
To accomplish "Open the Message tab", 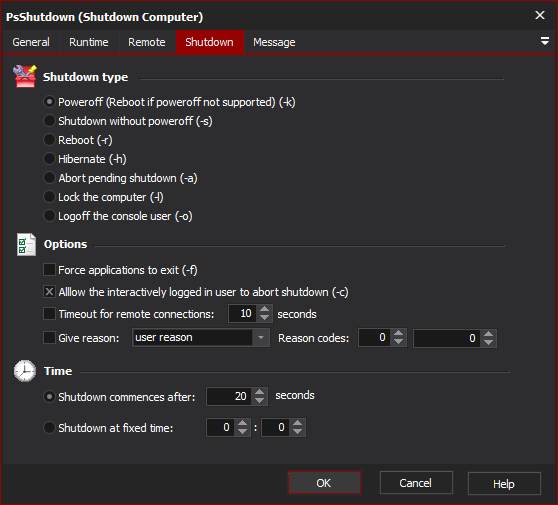I will pos(274,42).
